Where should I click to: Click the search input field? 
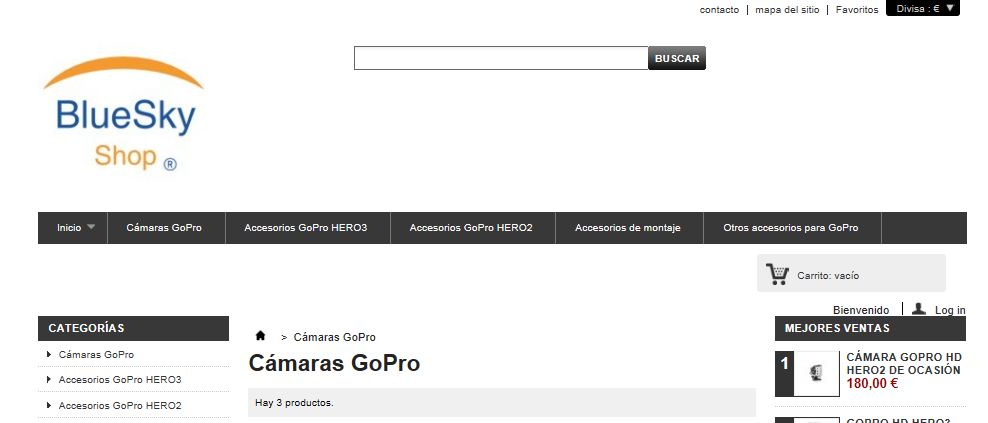501,58
